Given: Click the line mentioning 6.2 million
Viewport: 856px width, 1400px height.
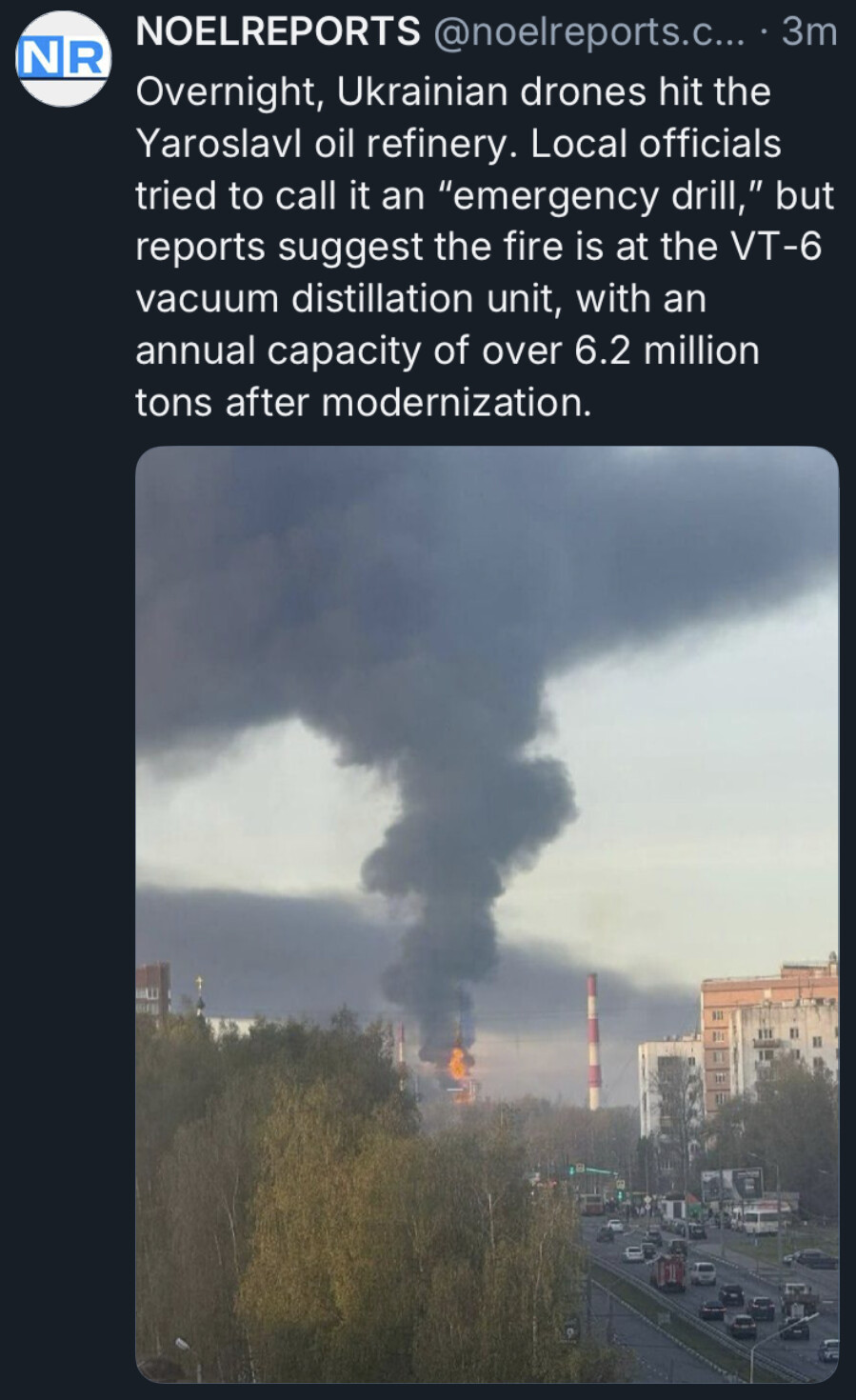Looking at the screenshot, I should coord(448,350).
